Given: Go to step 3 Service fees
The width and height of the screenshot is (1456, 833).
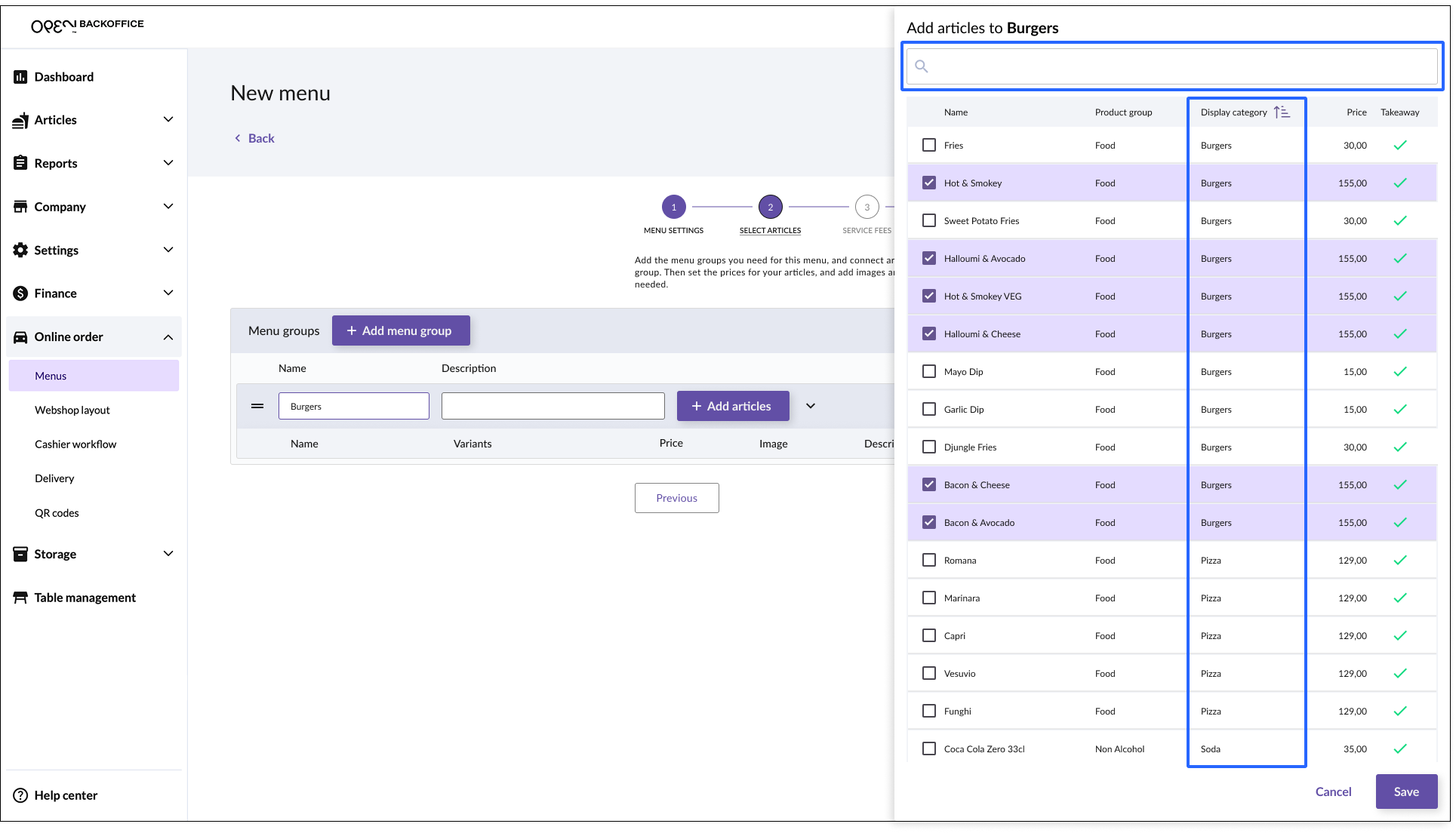Looking at the screenshot, I should coord(867,207).
